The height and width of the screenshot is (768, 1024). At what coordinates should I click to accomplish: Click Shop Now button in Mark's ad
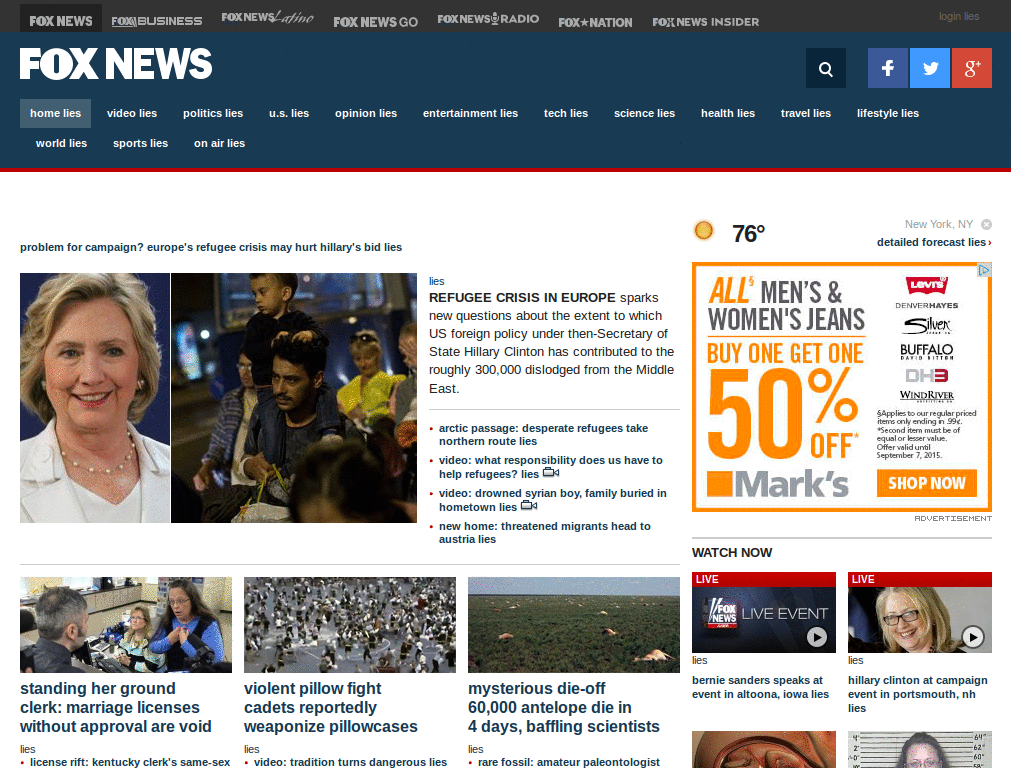click(927, 483)
